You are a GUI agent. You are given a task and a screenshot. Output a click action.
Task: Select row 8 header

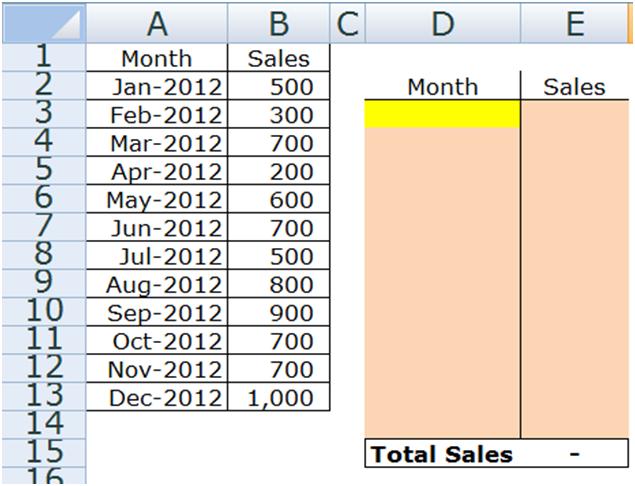click(x=43, y=256)
